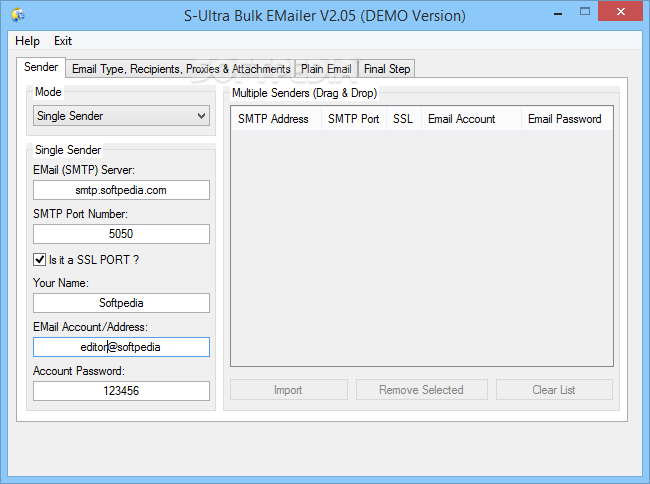
Task: Go to the Final Step tab
Action: click(387, 69)
